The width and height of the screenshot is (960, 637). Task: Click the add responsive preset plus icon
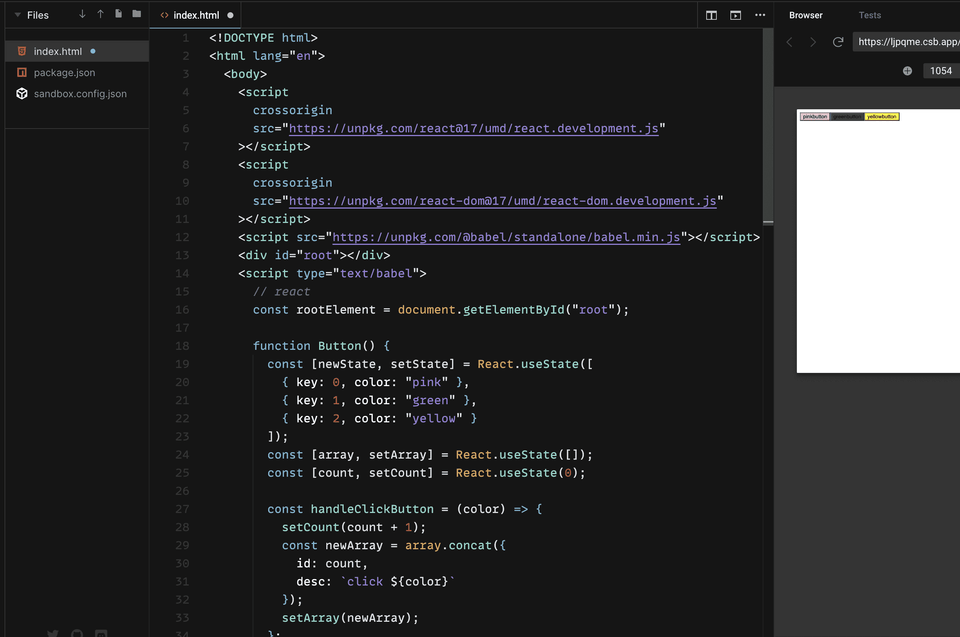(907, 71)
